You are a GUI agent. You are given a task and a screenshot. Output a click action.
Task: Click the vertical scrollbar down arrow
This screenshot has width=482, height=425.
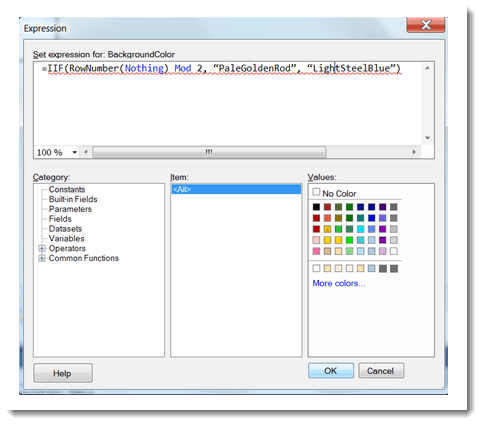427,138
